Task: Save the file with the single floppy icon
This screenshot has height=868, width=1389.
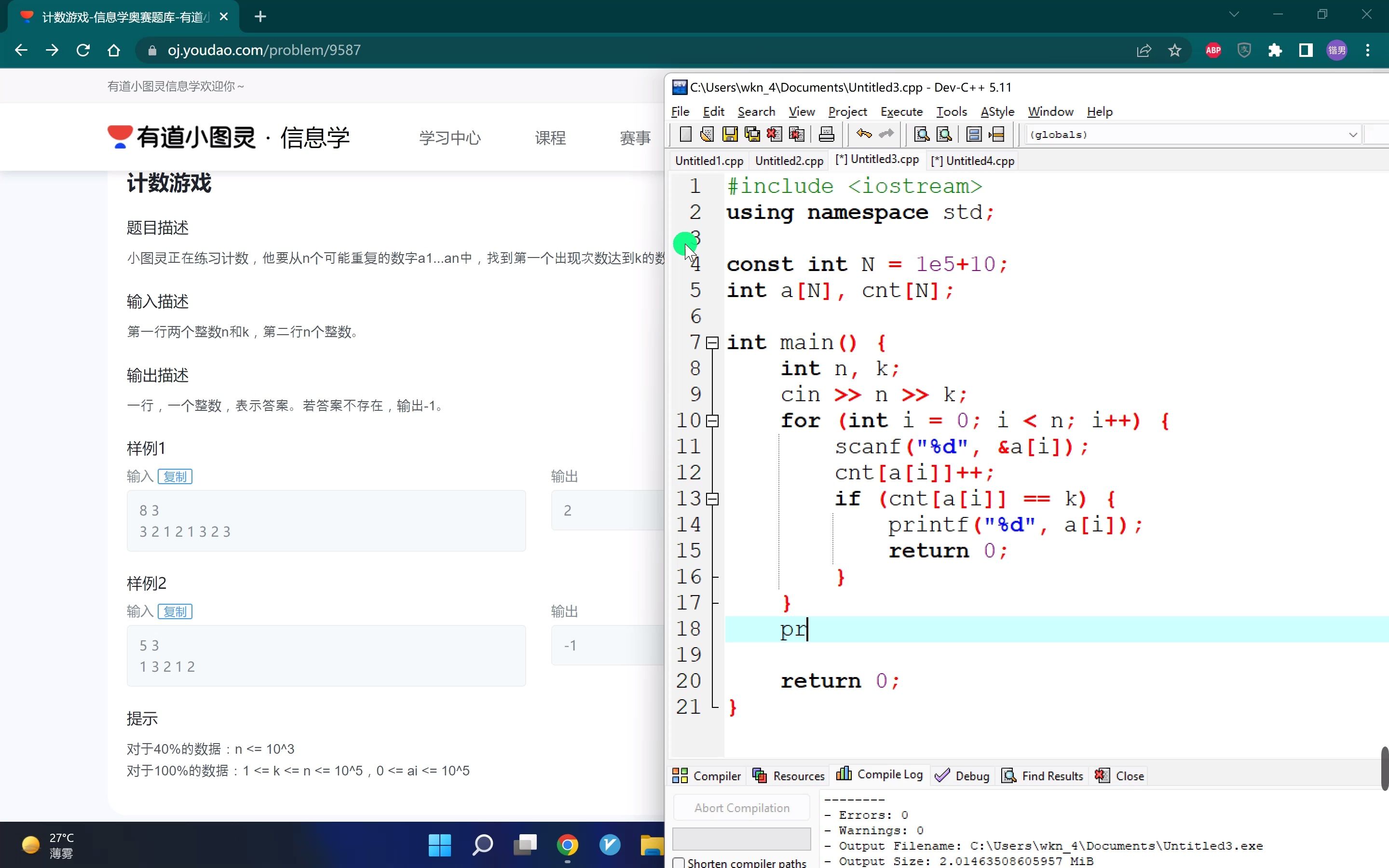Action: point(730,135)
